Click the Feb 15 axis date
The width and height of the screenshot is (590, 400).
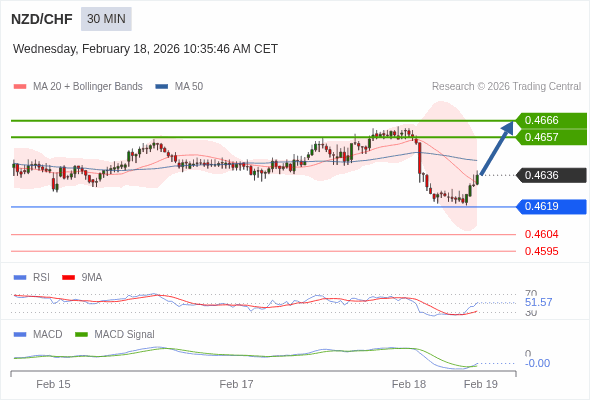tap(53, 384)
